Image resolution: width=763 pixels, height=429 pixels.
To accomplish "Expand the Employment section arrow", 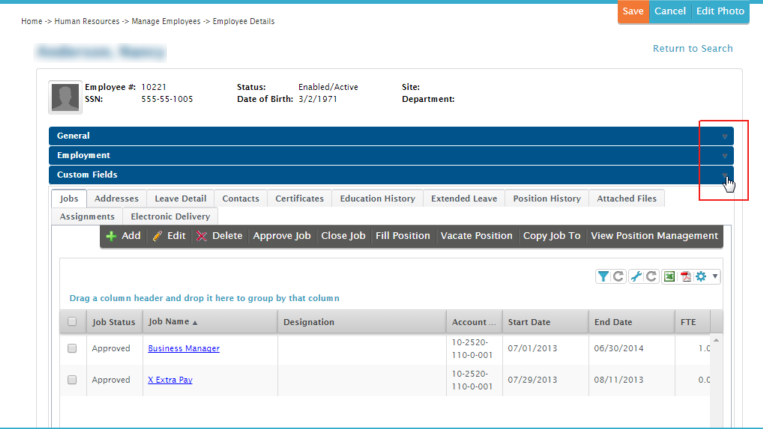I will pos(725,156).
